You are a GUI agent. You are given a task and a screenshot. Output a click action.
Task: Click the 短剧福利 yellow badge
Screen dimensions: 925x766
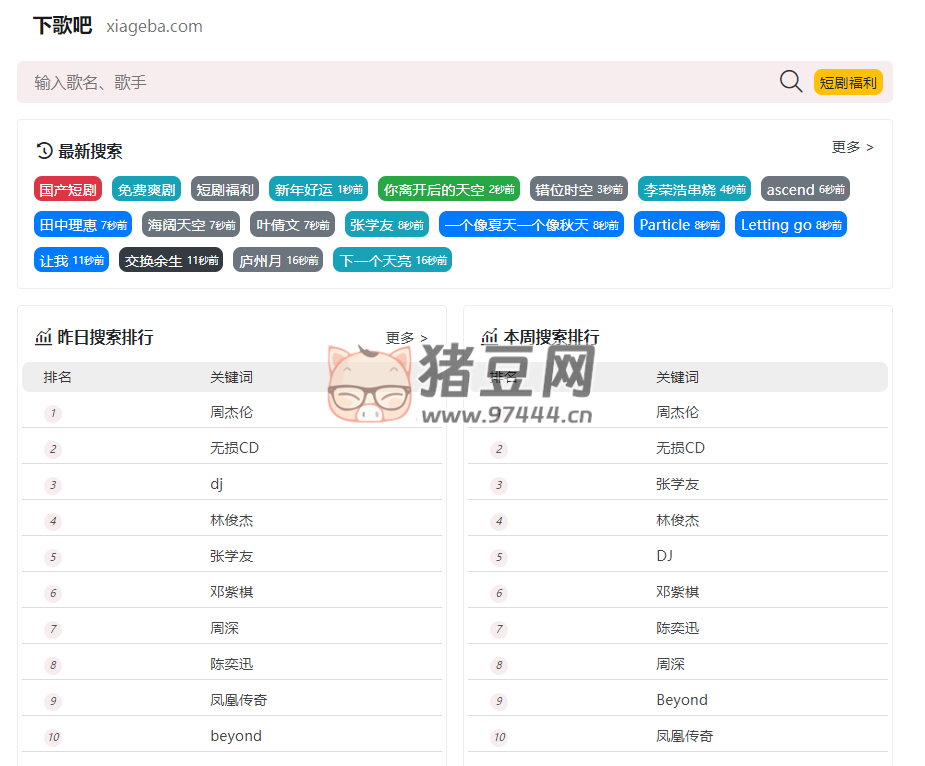847,82
